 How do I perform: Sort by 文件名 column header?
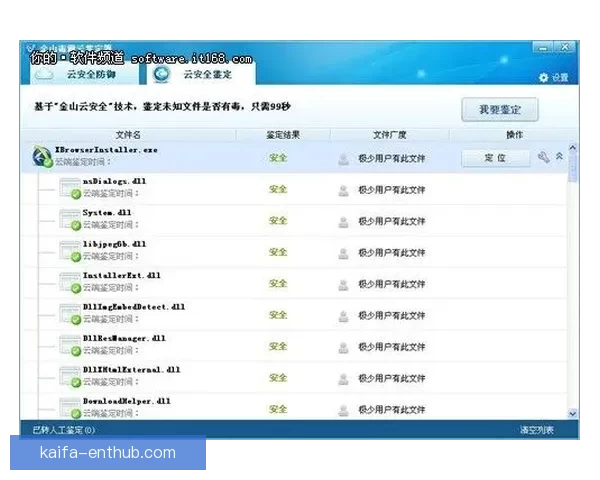click(x=128, y=135)
